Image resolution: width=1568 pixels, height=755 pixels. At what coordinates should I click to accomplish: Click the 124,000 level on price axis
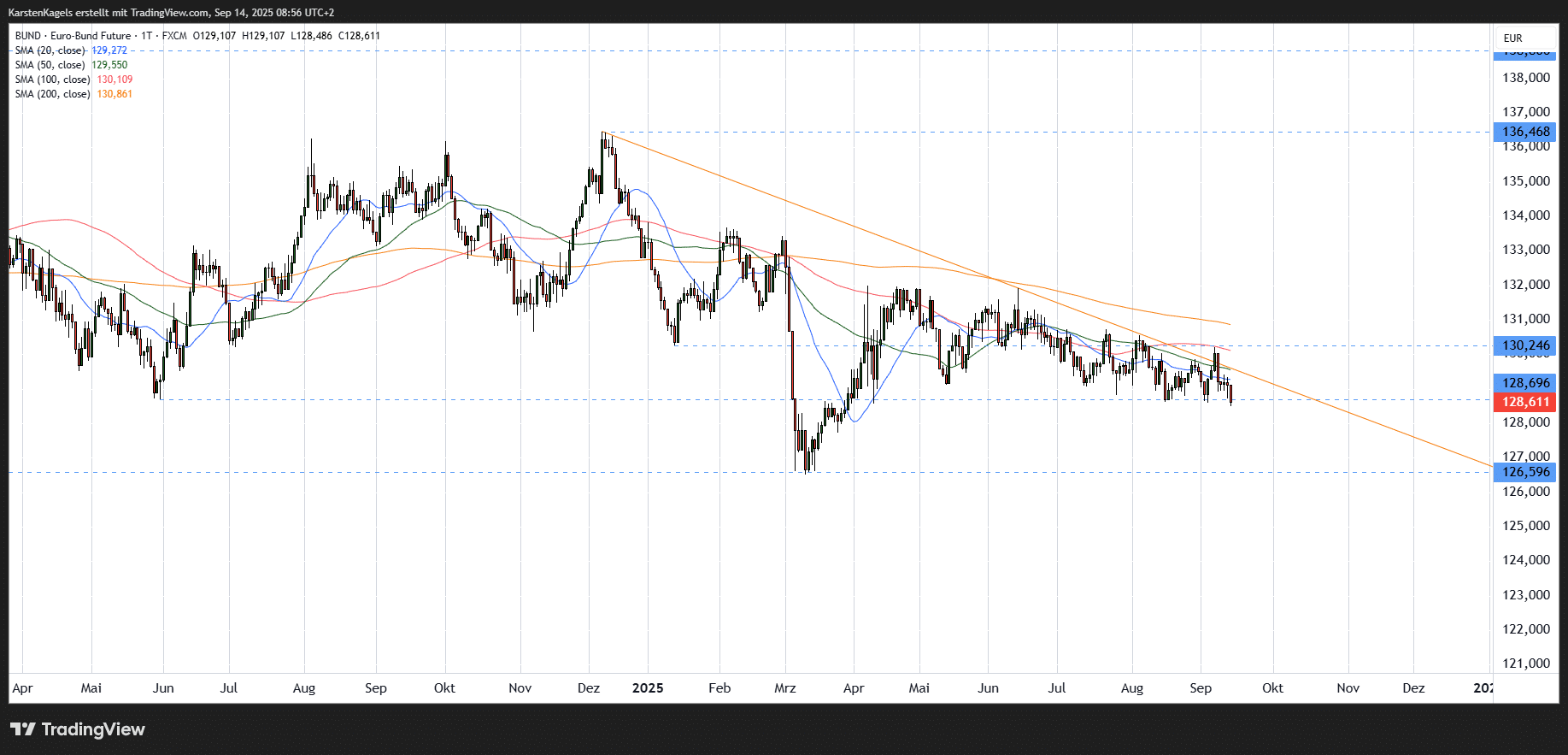coord(1525,560)
